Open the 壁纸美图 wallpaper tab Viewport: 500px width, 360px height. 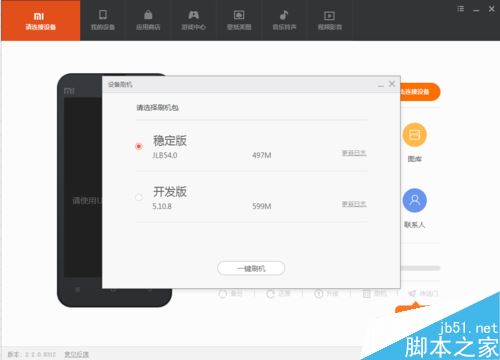[239, 20]
